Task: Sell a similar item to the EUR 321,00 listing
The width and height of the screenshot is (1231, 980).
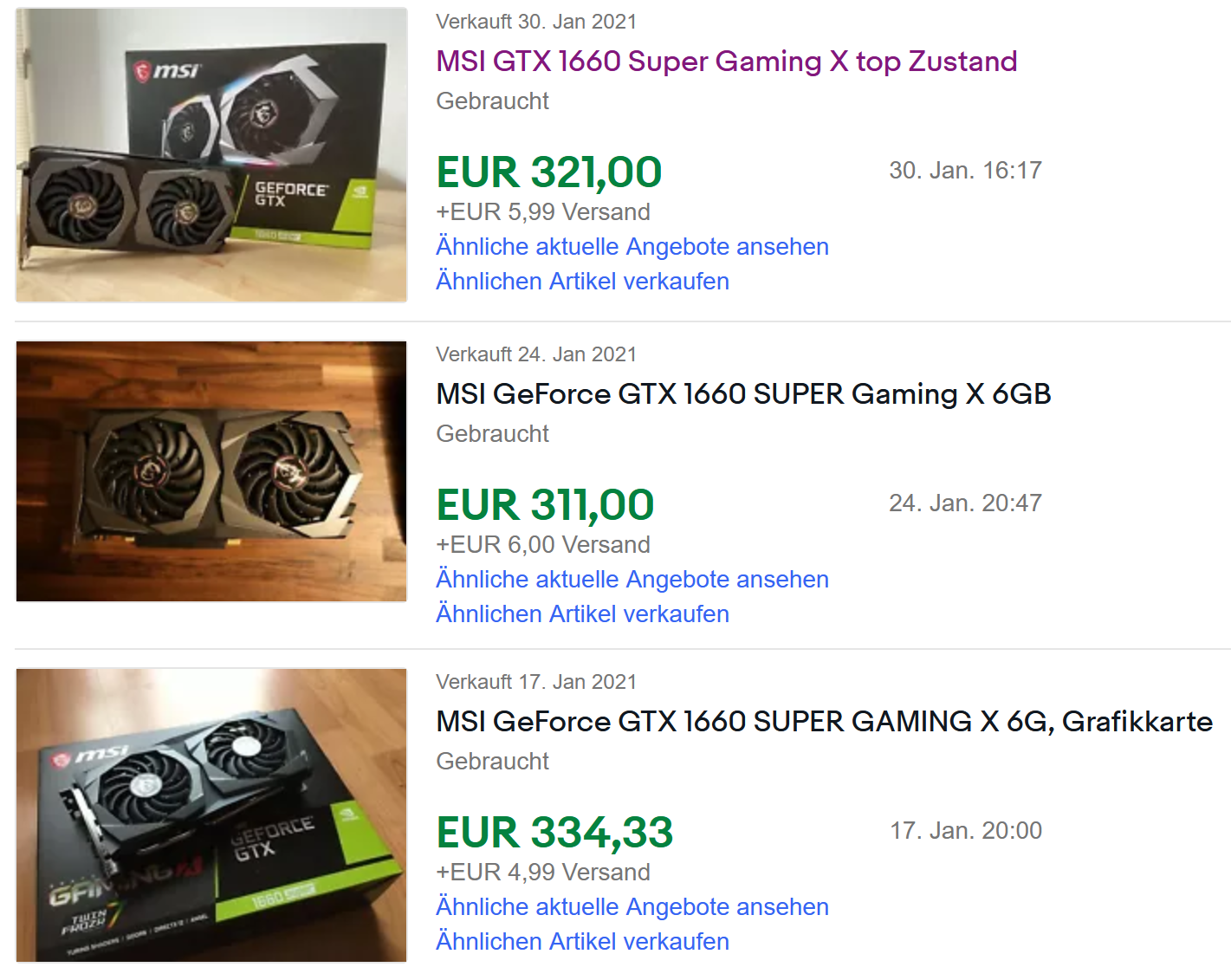Action: 582,282
